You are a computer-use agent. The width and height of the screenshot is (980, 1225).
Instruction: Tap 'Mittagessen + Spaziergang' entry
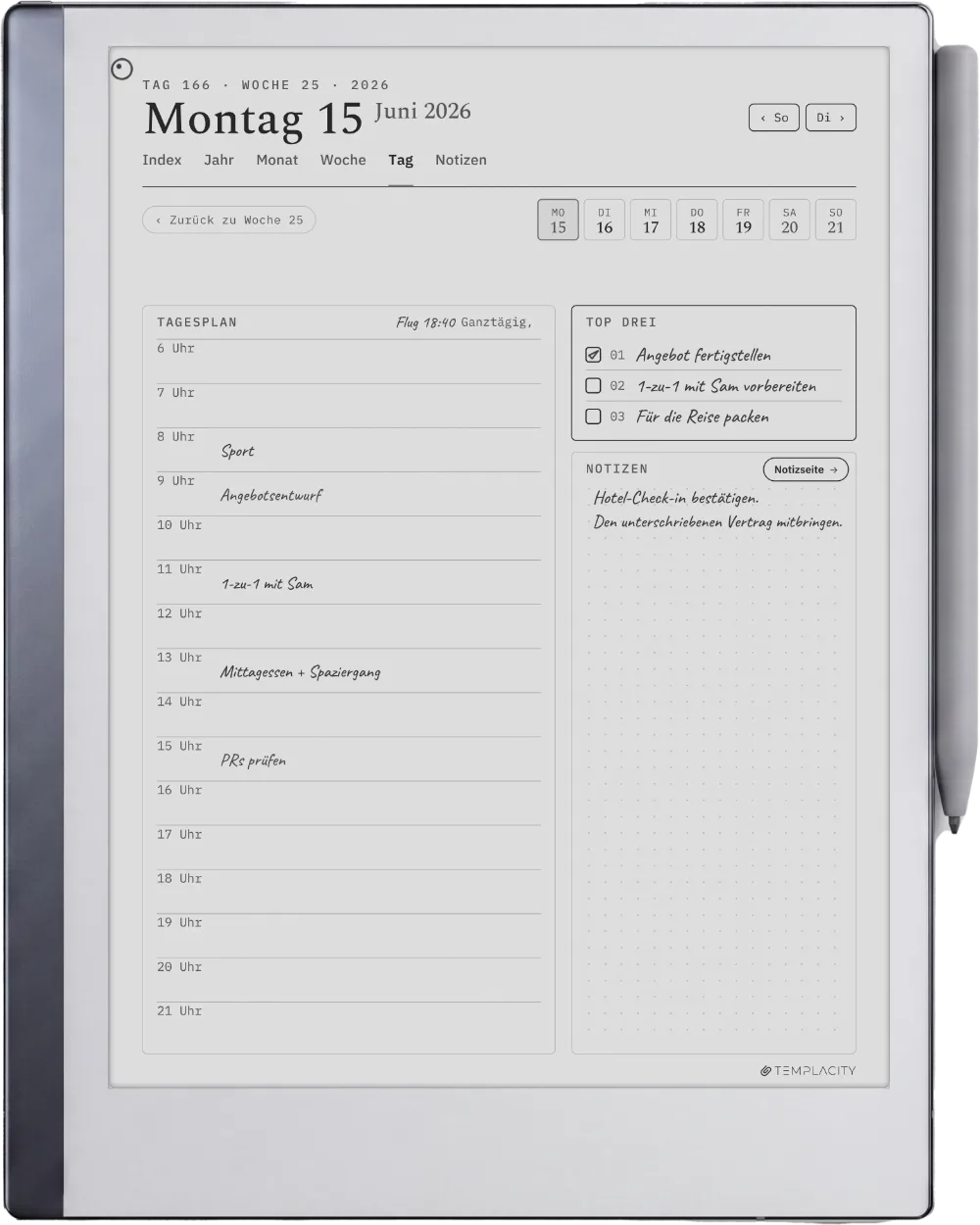pyautogui.click(x=300, y=672)
